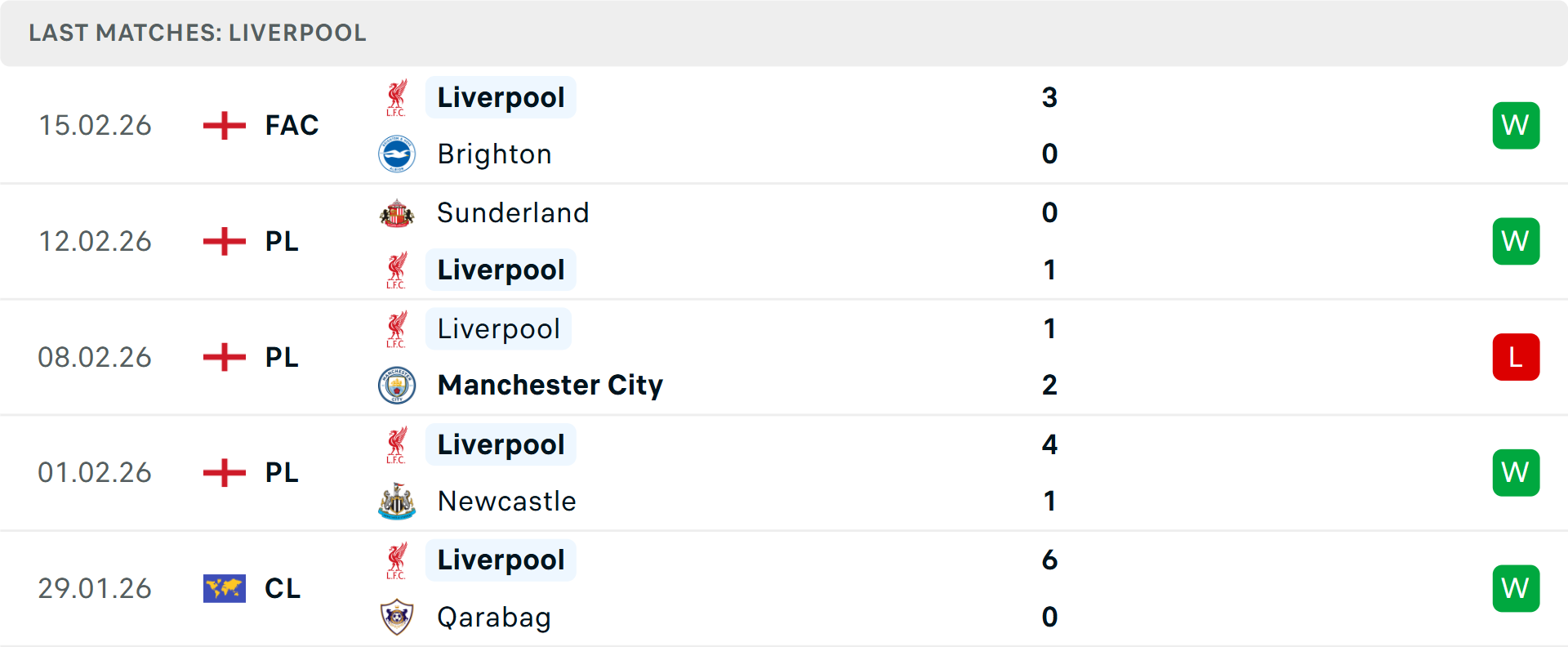Screen dimensions: 1568x647
Task: Select the CL competition label
Action: click(283, 588)
